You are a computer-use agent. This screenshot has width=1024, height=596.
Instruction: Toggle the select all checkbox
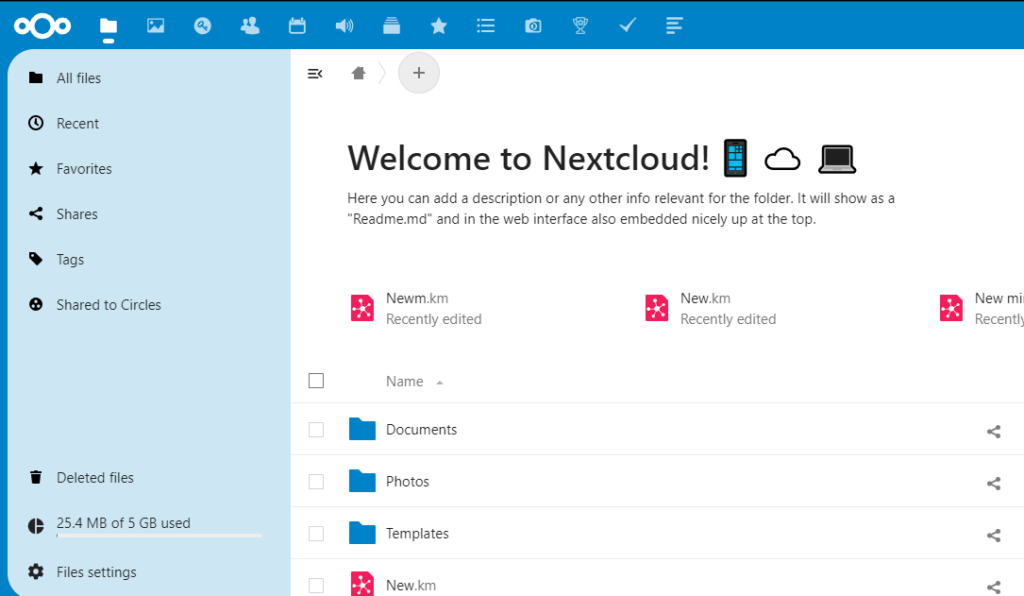pyautogui.click(x=316, y=381)
